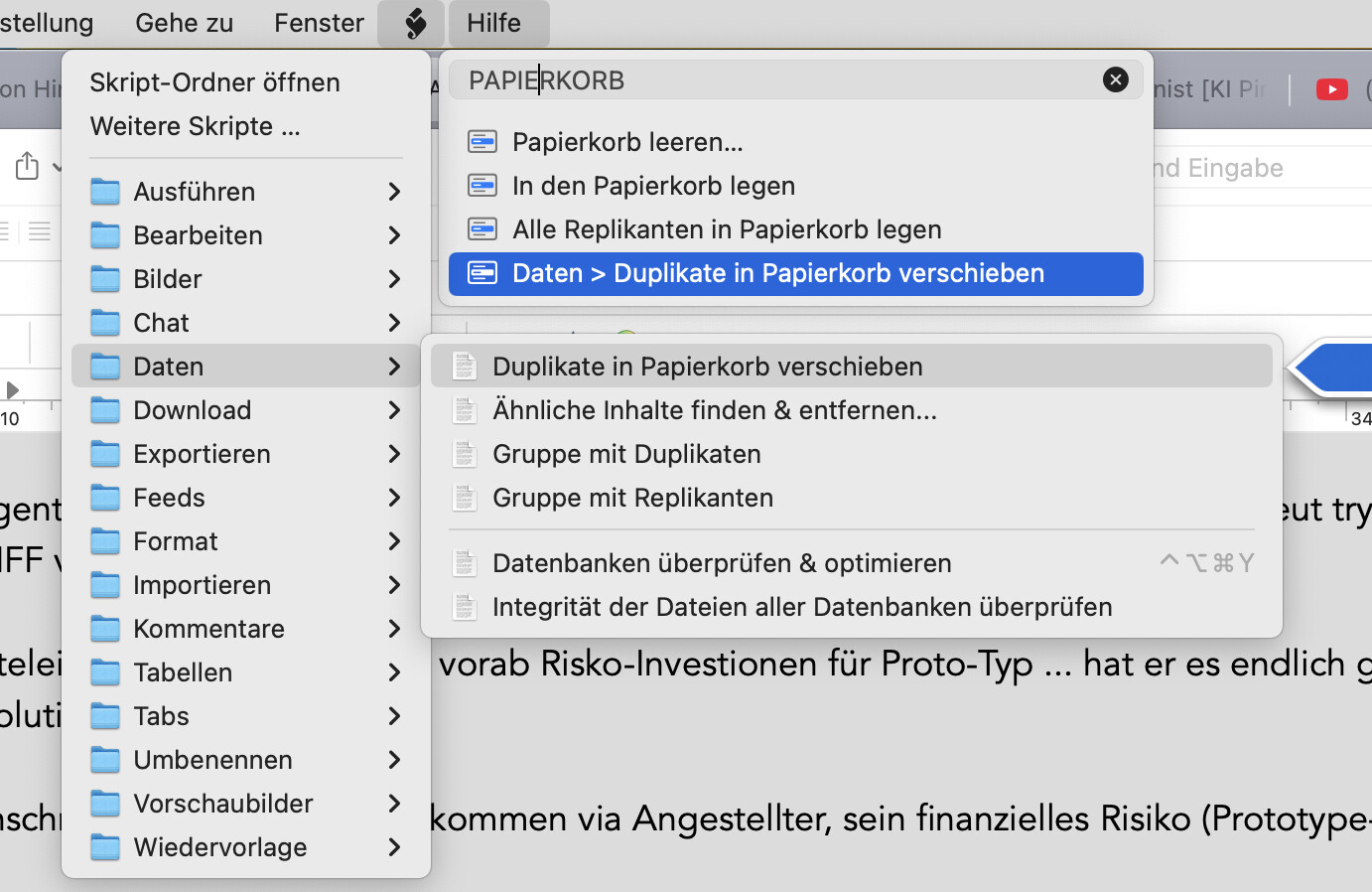Expand the Wiedervorlage submenu chevron
1372x892 pixels.
point(394,847)
